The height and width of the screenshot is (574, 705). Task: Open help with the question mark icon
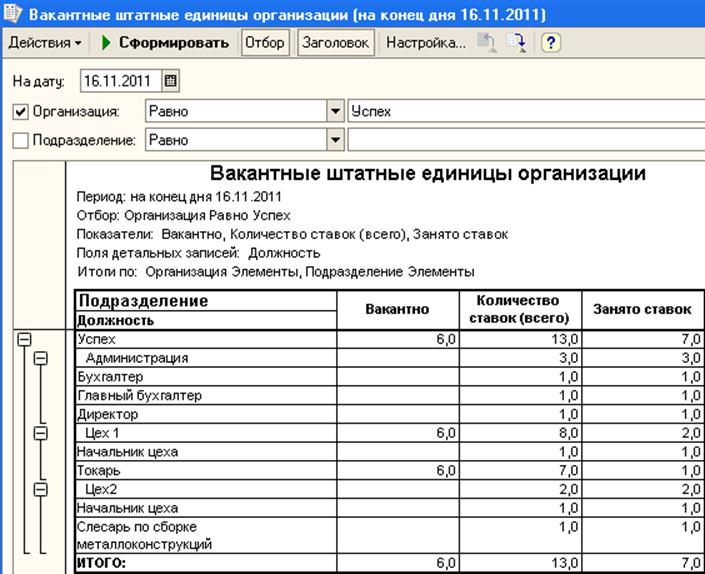click(x=551, y=43)
